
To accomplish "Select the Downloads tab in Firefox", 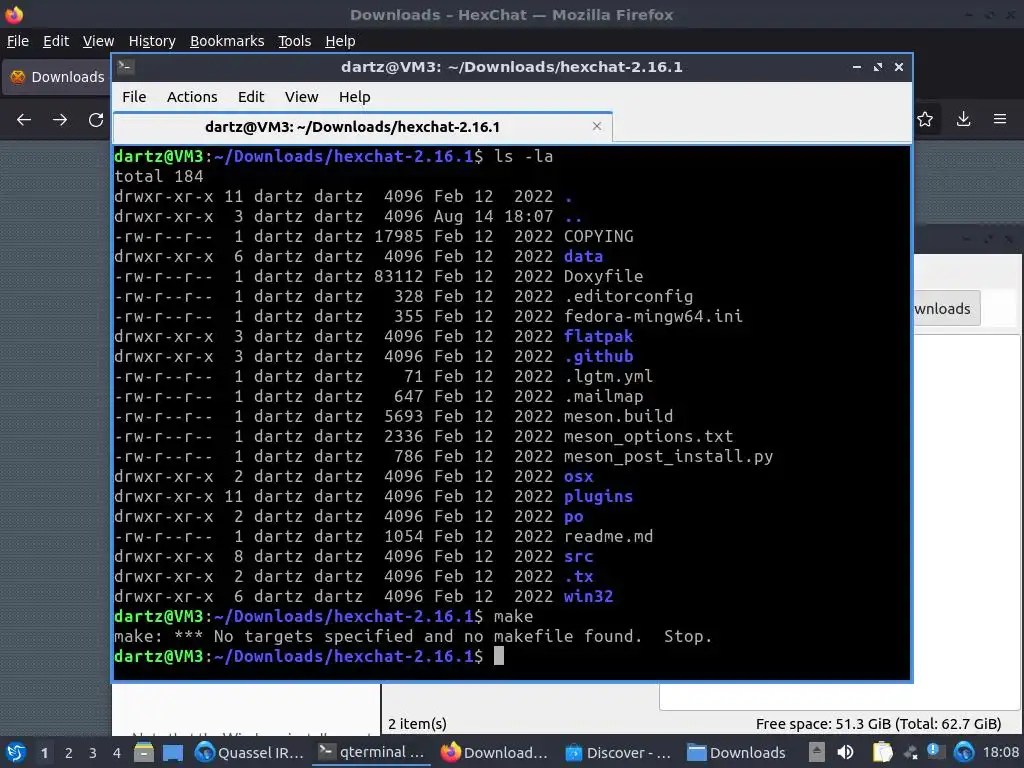I will click(x=57, y=77).
